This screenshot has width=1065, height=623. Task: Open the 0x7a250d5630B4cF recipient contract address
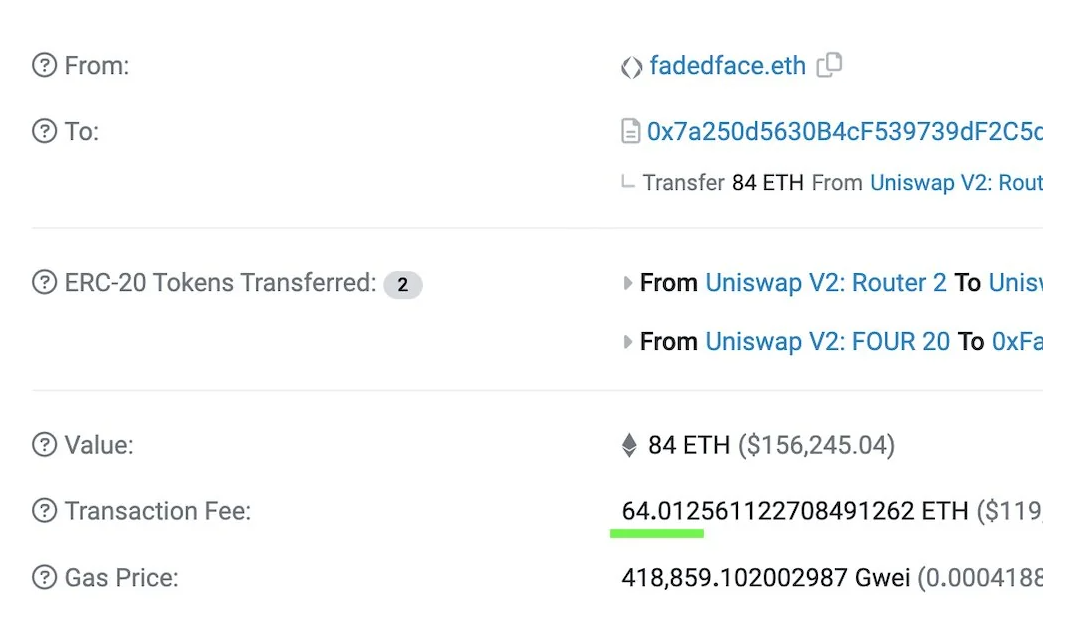844,131
